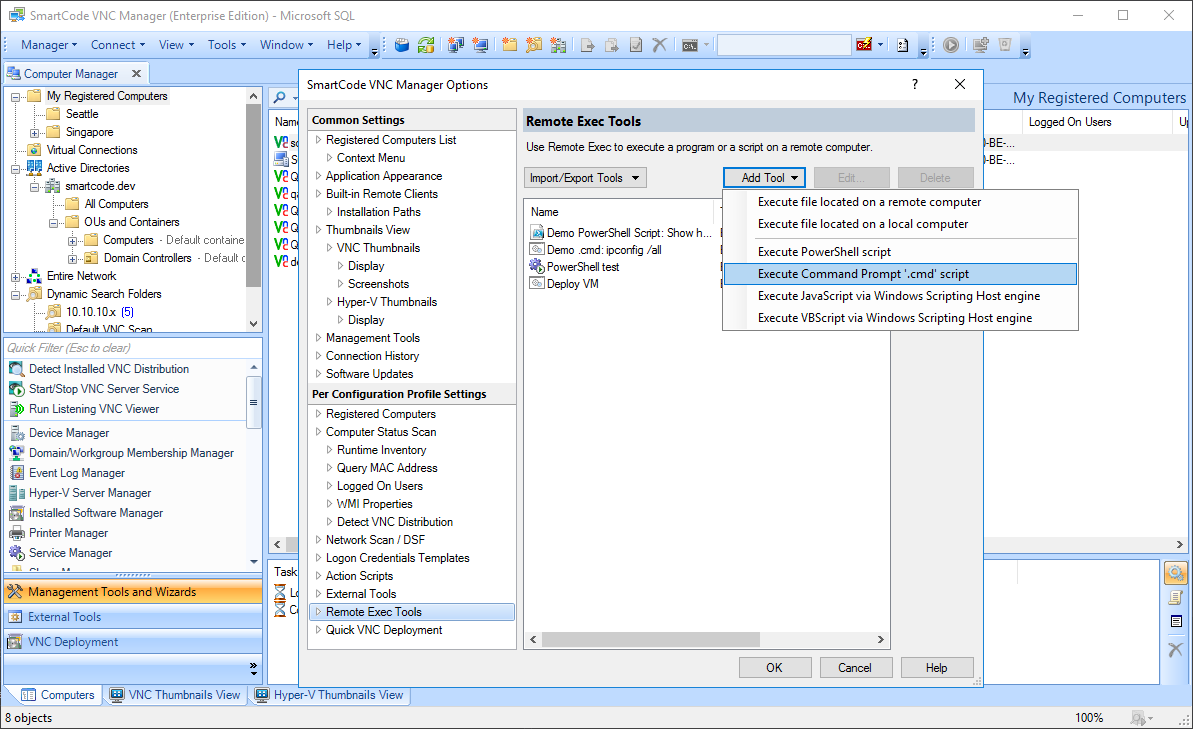Viewport: 1193px width, 729px height.
Task: Start/Stop VNC Server Service from sidebar
Action: tap(104, 388)
